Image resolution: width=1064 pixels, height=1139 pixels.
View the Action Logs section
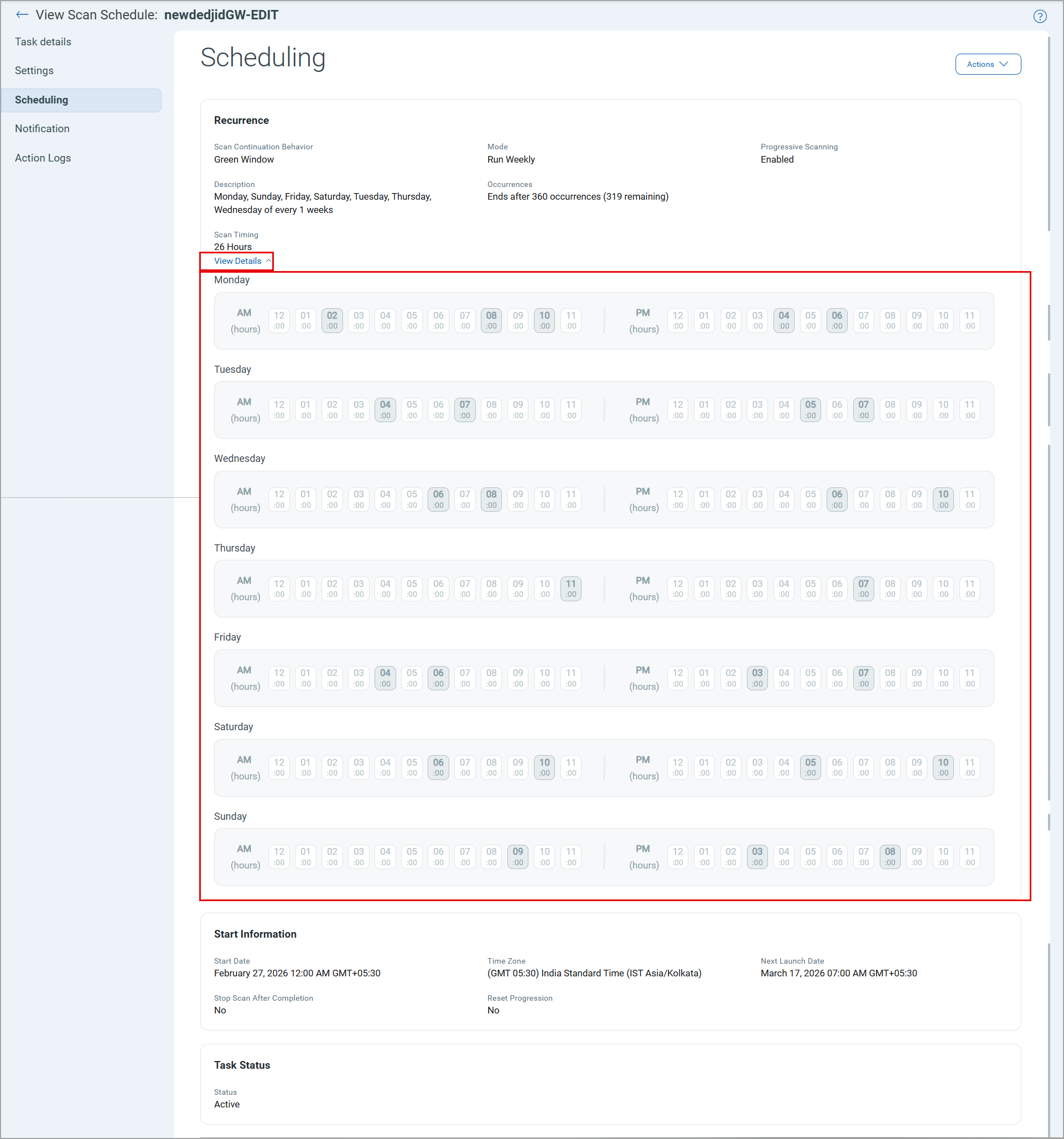click(43, 158)
